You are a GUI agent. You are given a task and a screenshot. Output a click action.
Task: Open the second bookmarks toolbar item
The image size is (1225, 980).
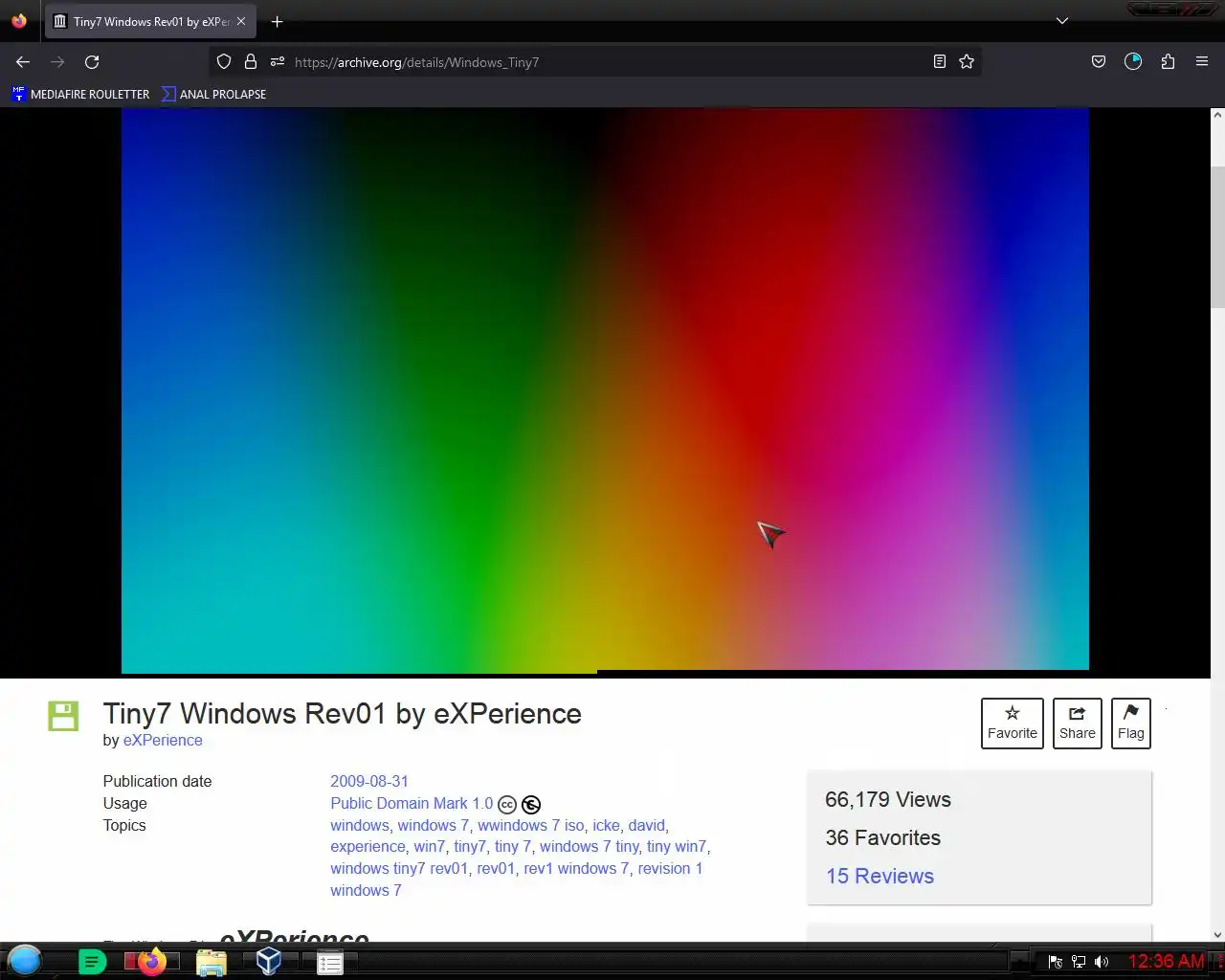(x=213, y=94)
